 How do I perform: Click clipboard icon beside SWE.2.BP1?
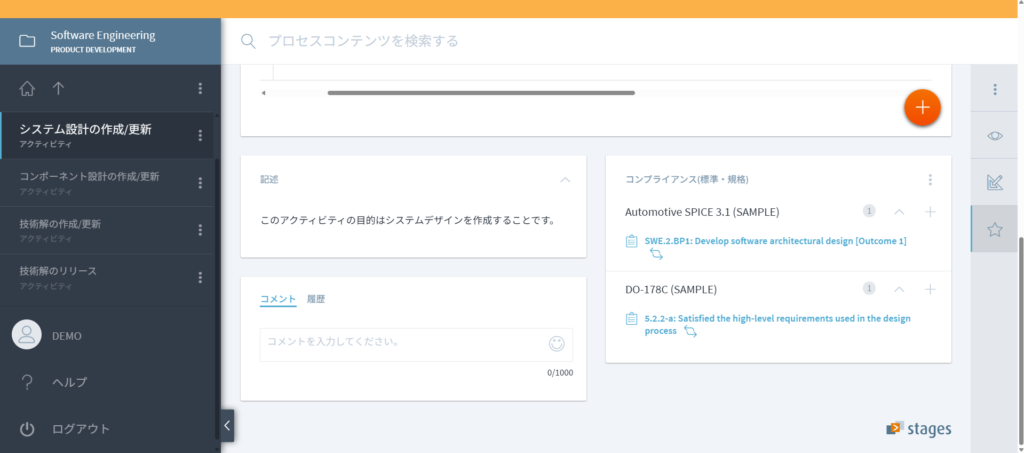coord(632,241)
